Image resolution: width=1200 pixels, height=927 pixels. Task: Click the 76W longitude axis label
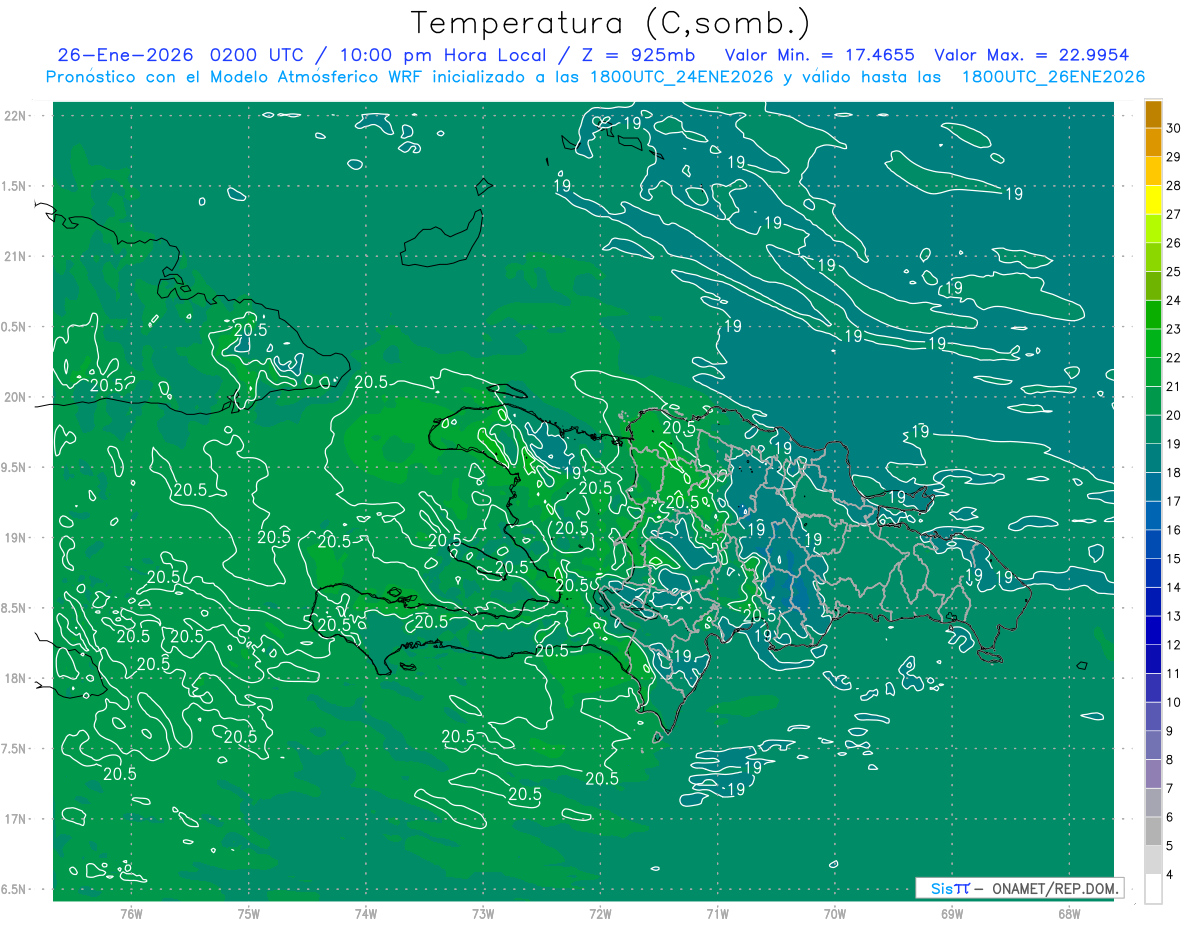click(x=131, y=913)
